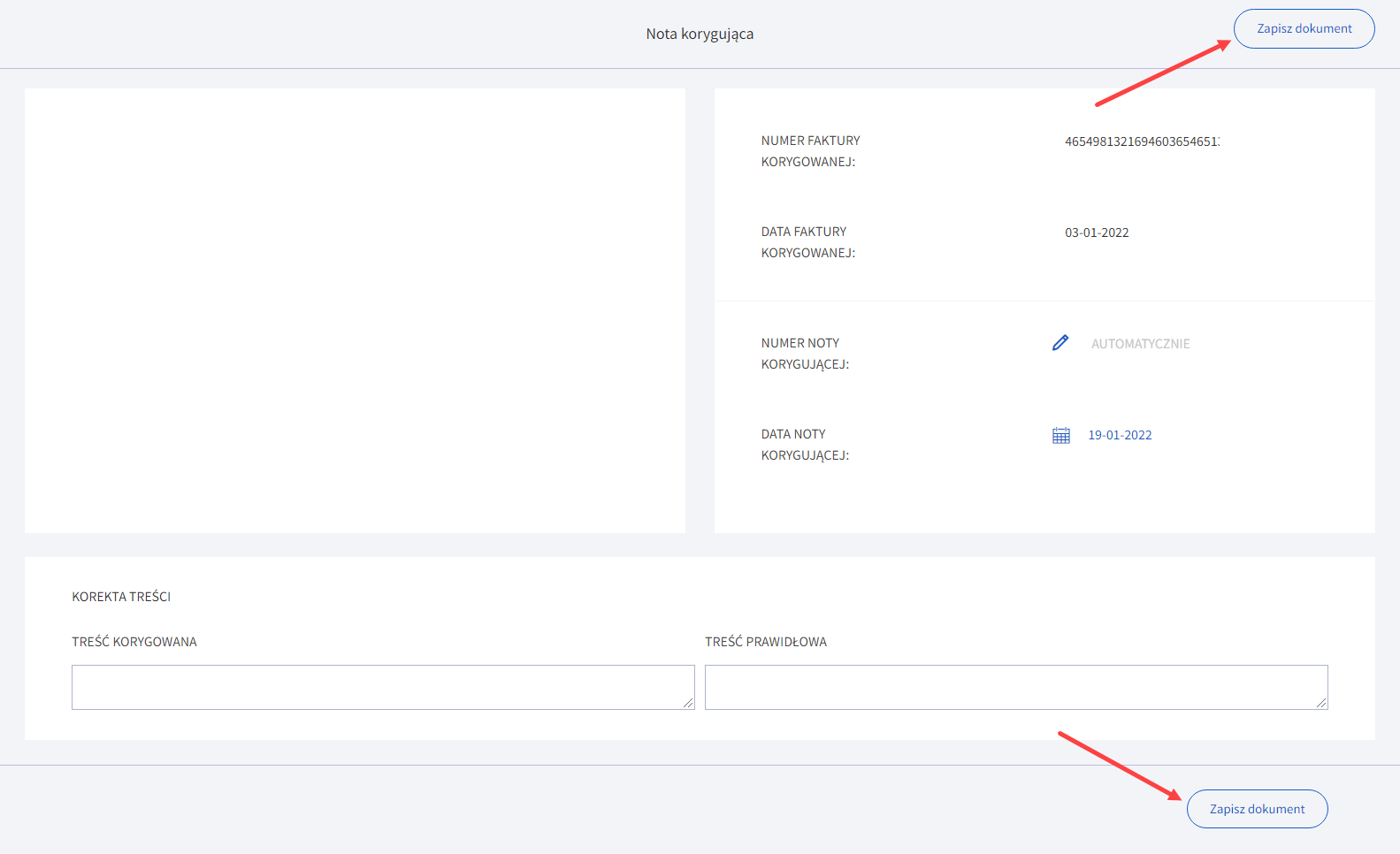
Task: Click the NUMER FAKTURY KORYGOWANEJ label
Action: (x=810, y=151)
